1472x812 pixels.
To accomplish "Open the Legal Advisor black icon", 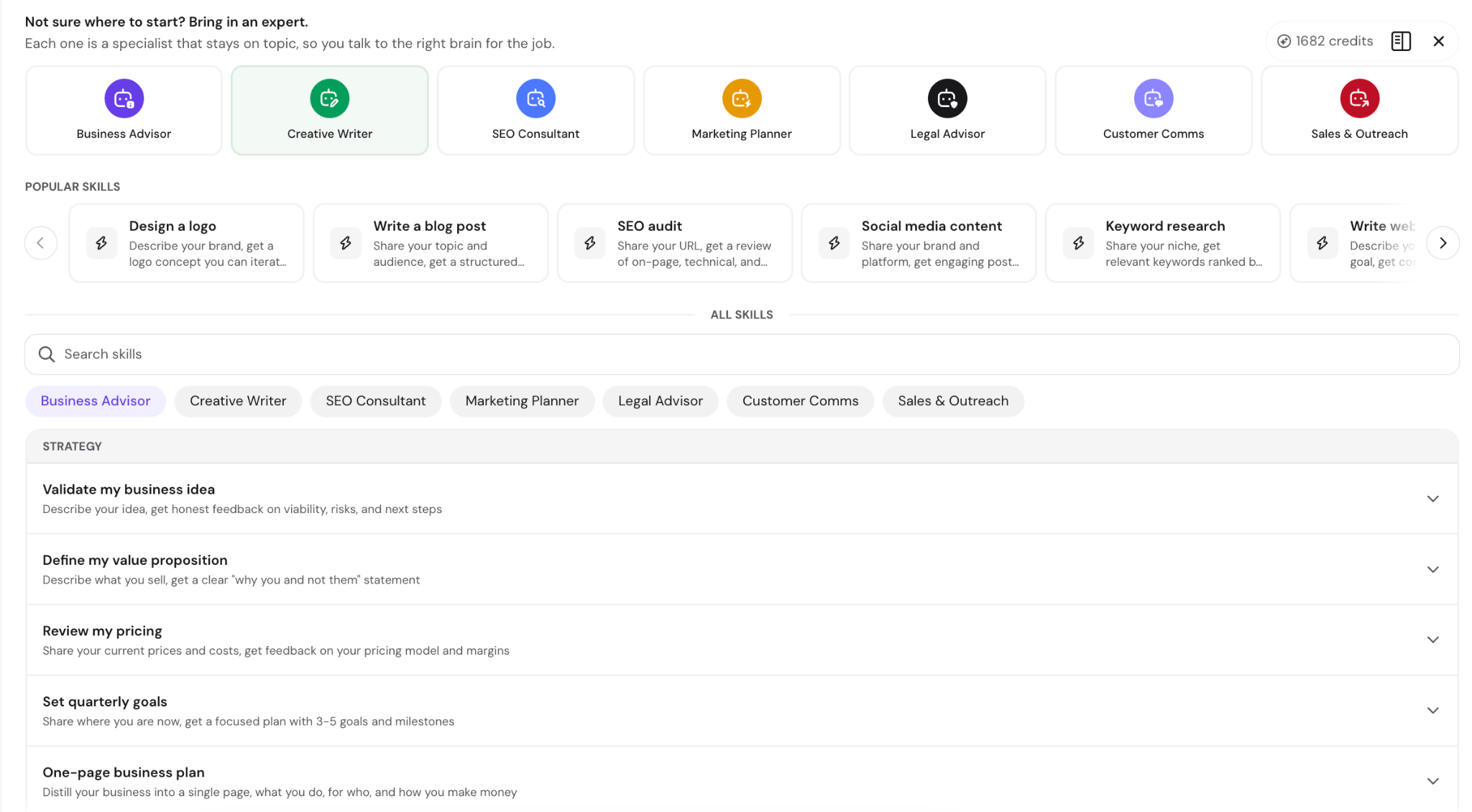I will pyautogui.click(x=947, y=98).
